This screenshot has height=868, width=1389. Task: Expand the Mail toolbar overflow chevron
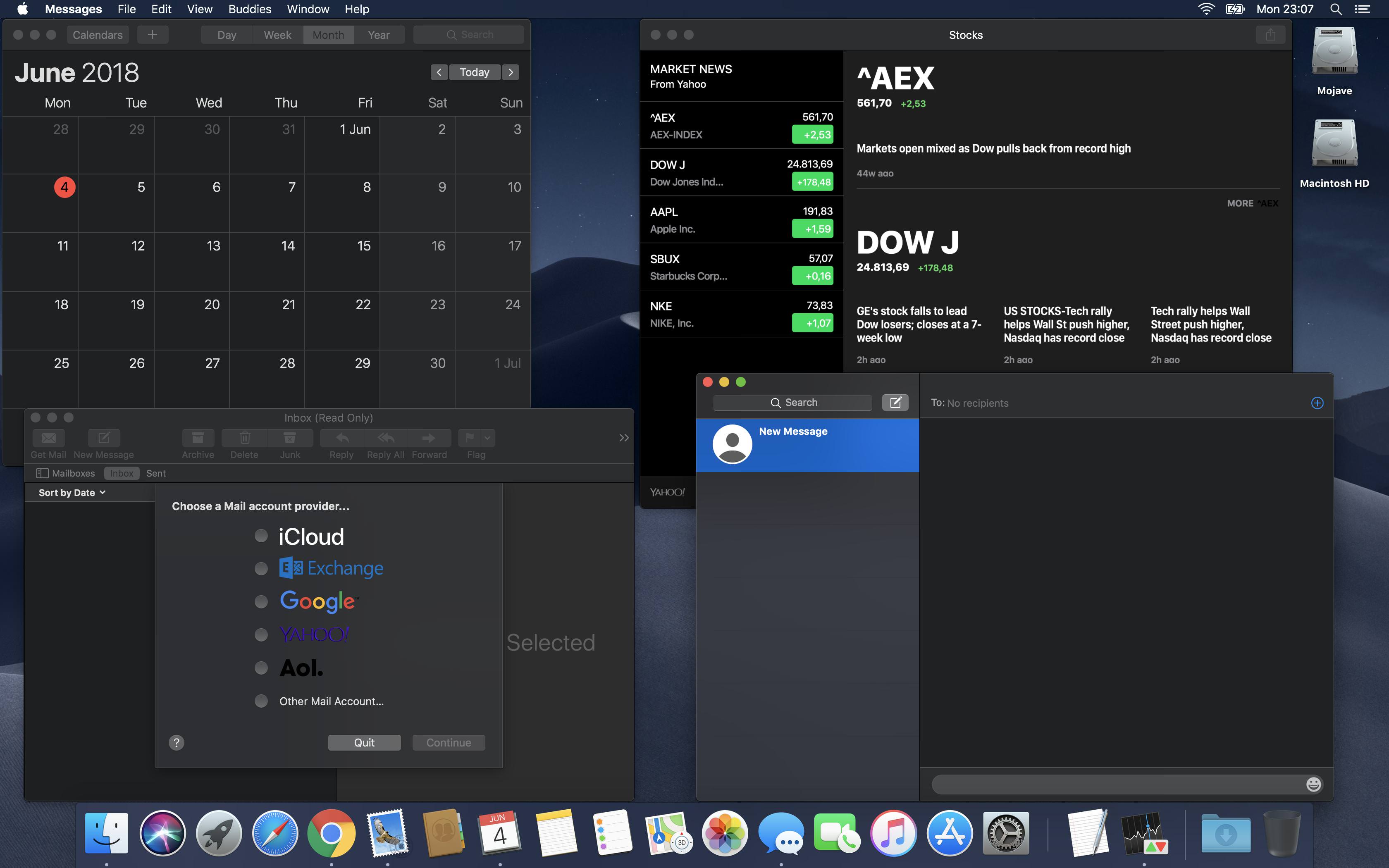pyautogui.click(x=624, y=438)
